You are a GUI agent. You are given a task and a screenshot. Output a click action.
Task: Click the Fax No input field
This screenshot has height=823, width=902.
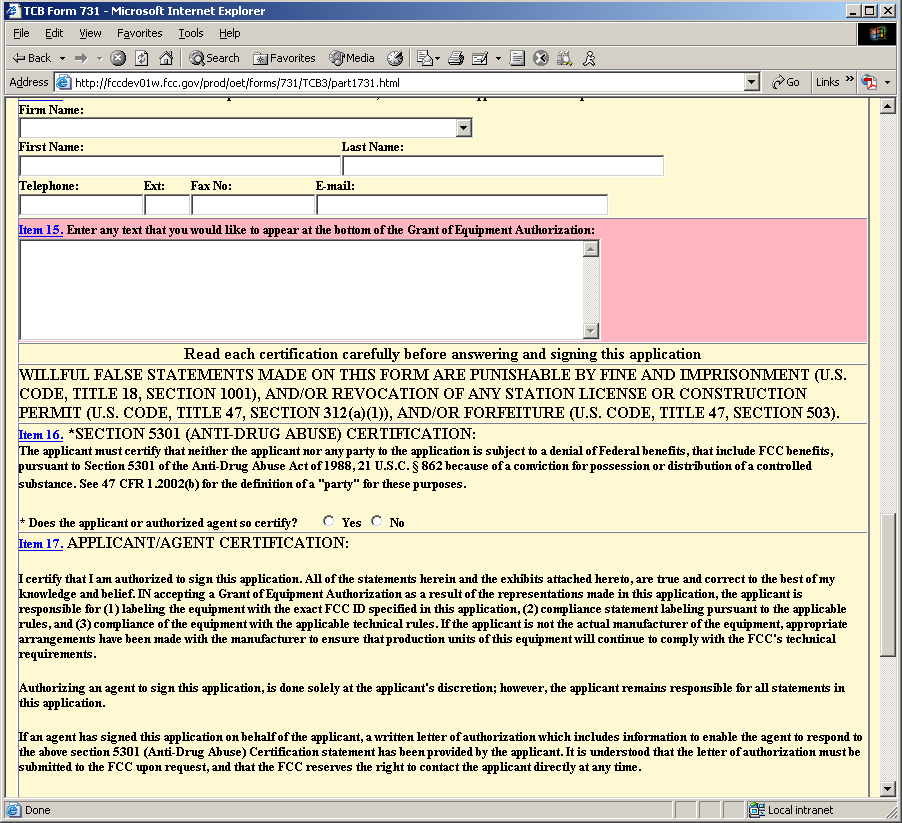click(x=253, y=205)
